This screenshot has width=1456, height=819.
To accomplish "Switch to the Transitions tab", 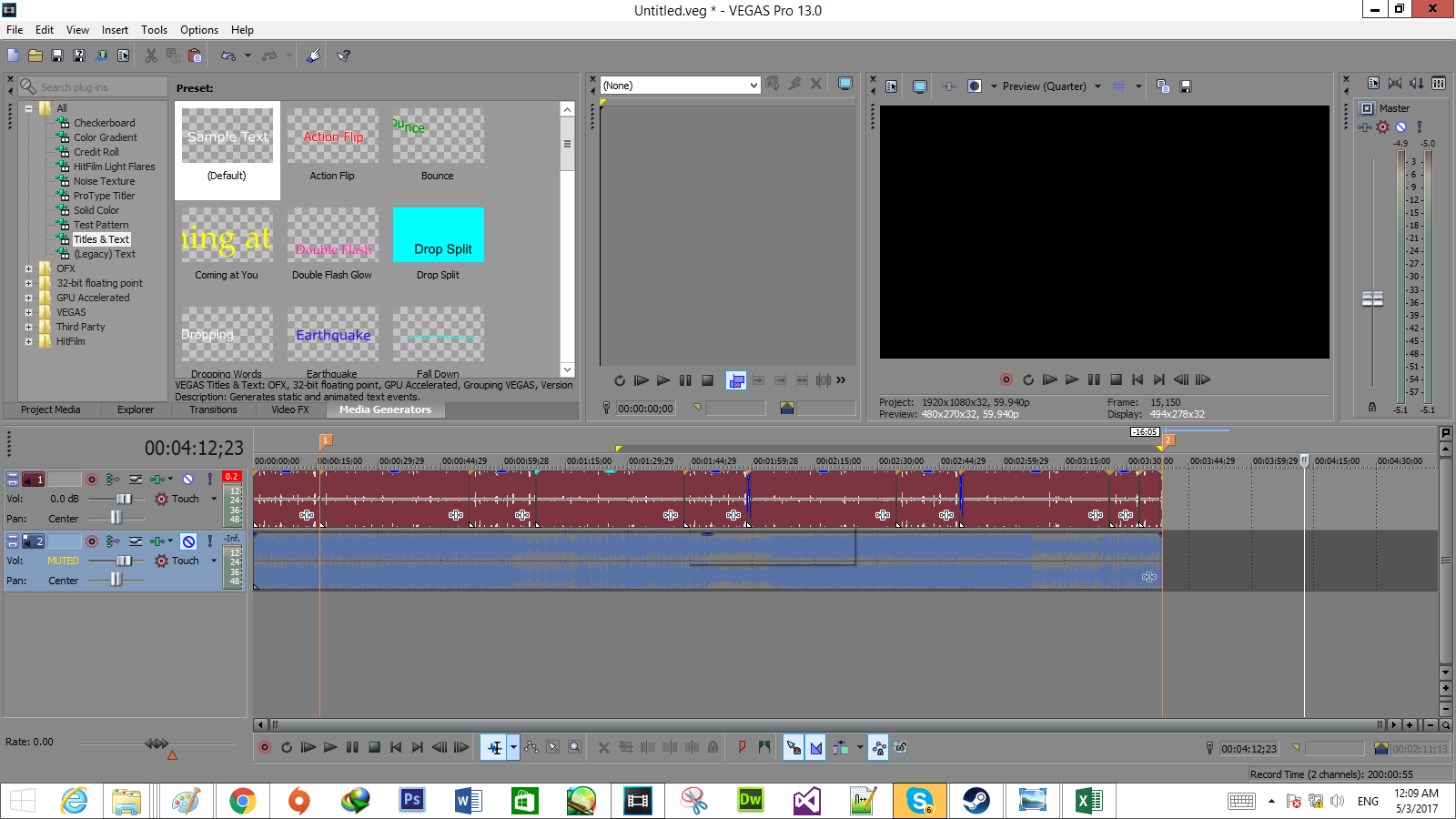I will [213, 410].
